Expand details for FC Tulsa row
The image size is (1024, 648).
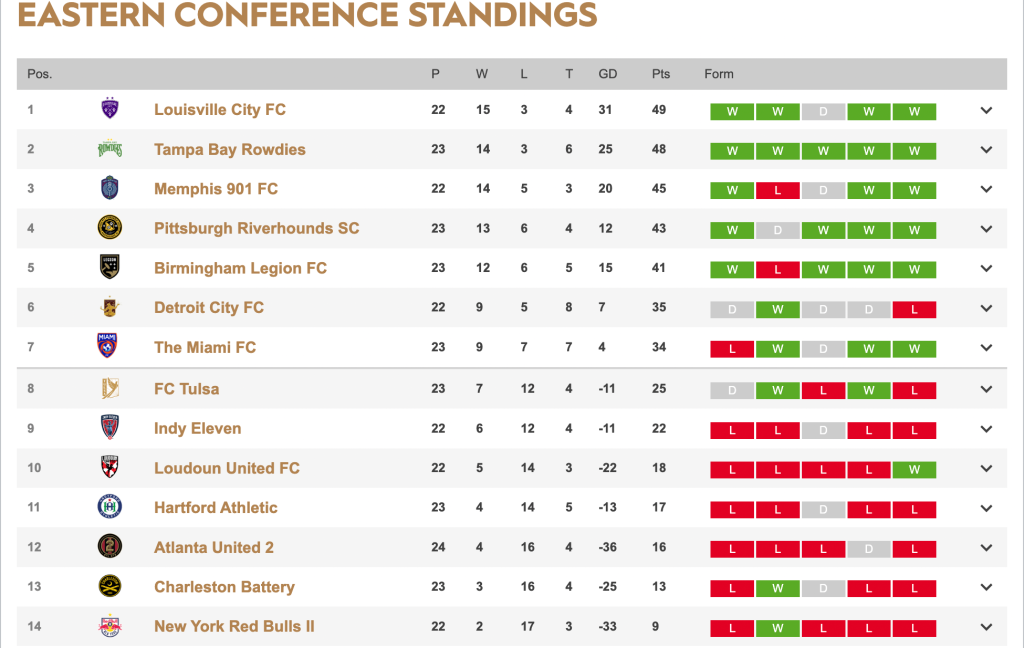point(986,389)
